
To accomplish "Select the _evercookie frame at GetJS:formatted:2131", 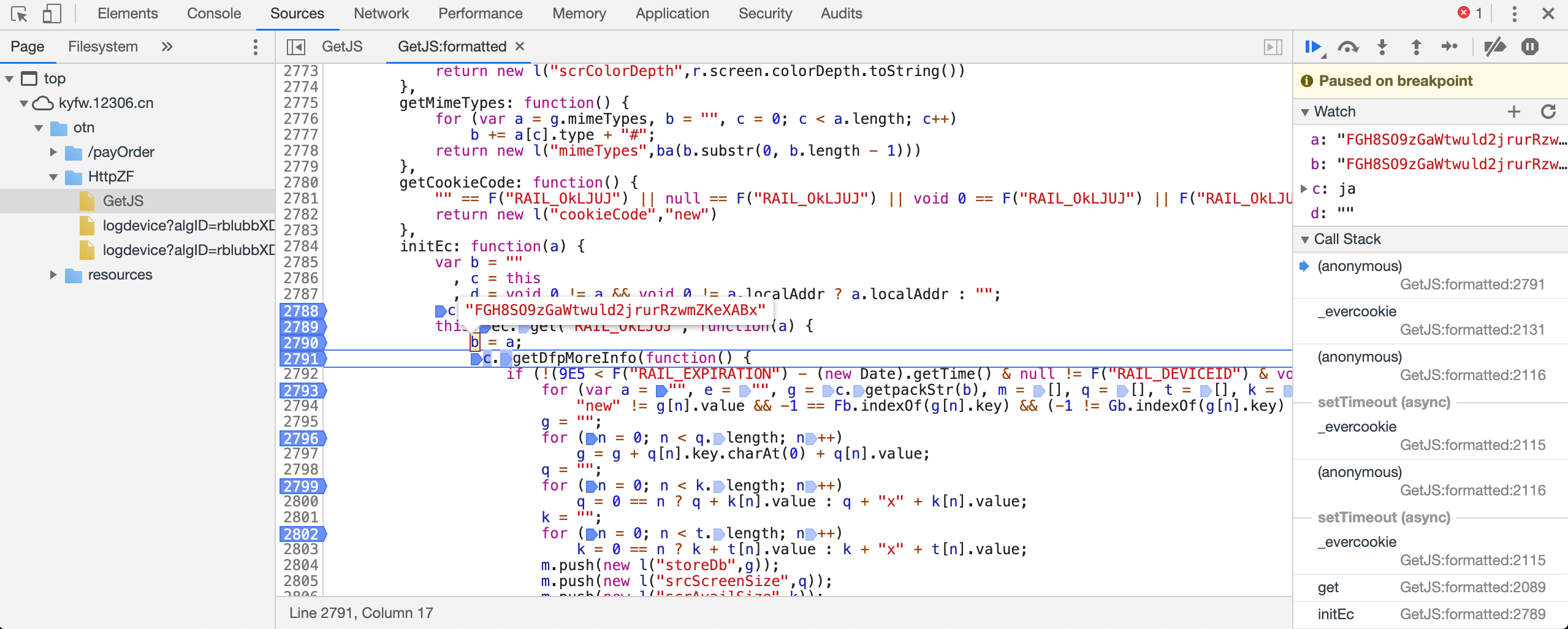I will (x=1431, y=321).
